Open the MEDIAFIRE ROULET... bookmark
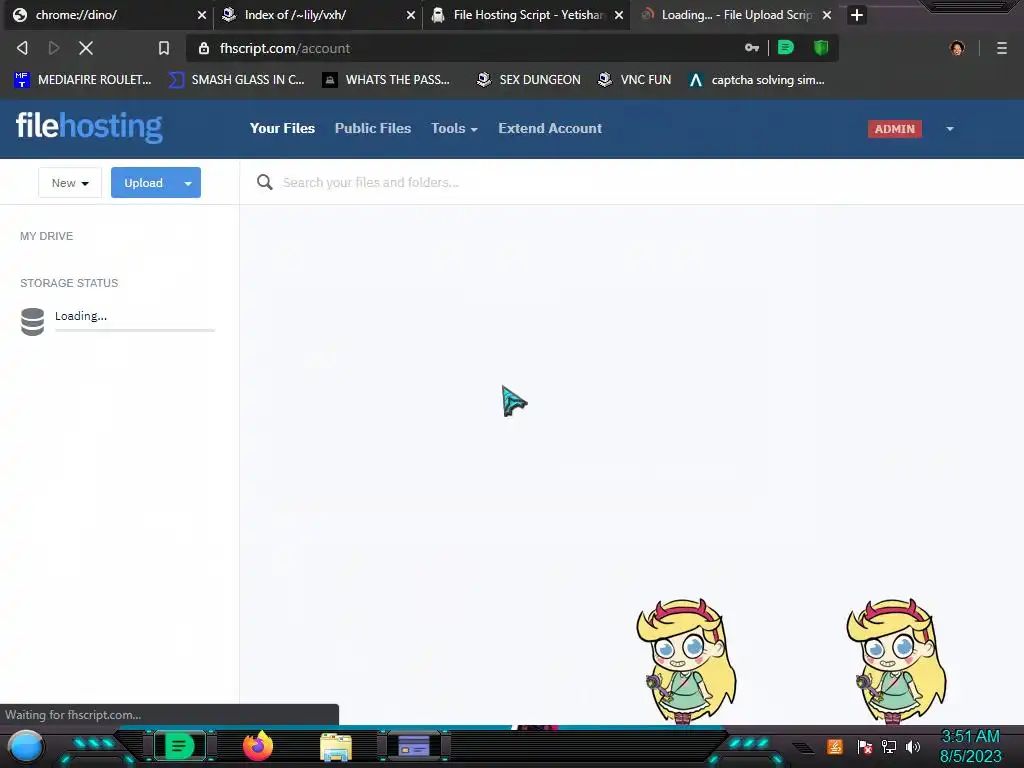 click(x=82, y=80)
